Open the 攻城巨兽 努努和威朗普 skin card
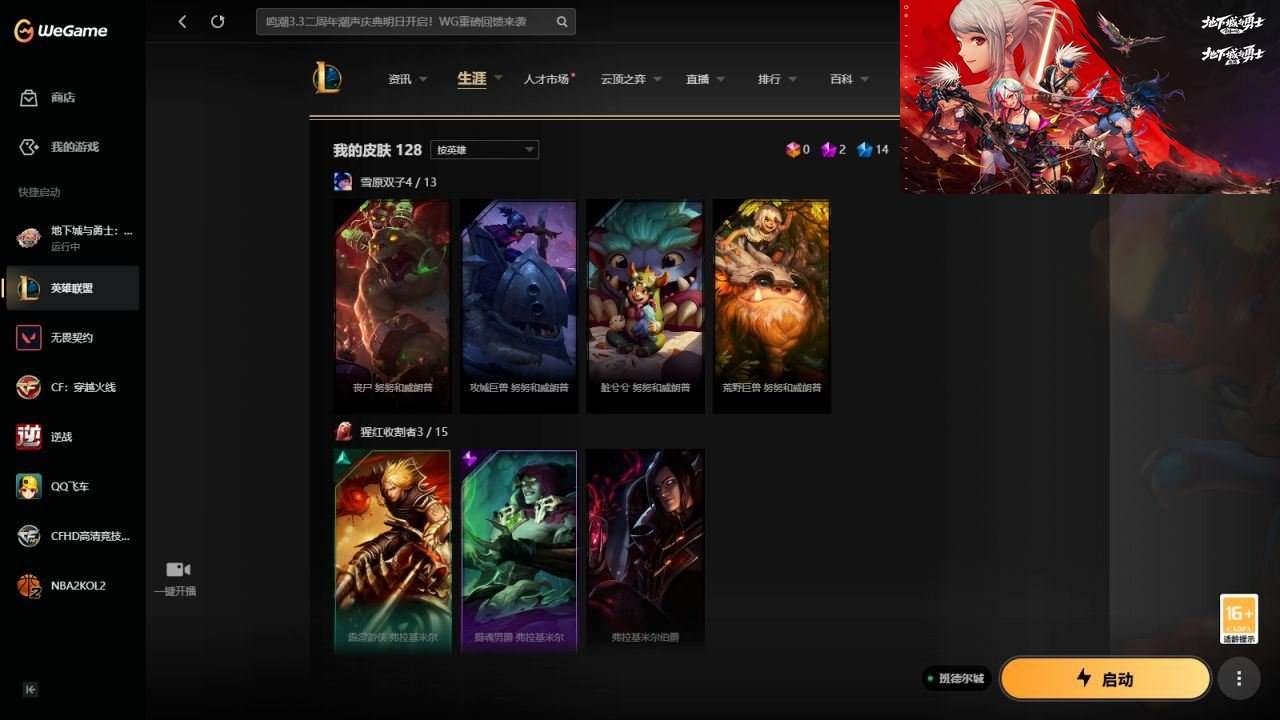The height and width of the screenshot is (720, 1280). [519, 306]
